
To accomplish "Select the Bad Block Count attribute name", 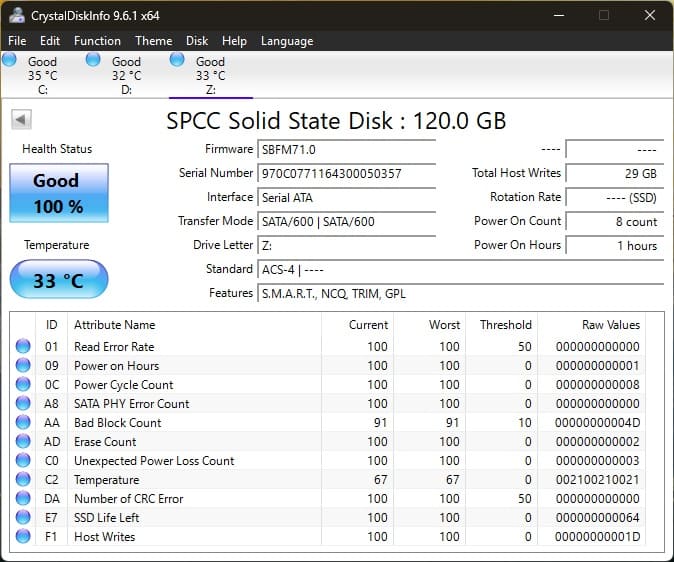I will pyautogui.click(x=117, y=423).
